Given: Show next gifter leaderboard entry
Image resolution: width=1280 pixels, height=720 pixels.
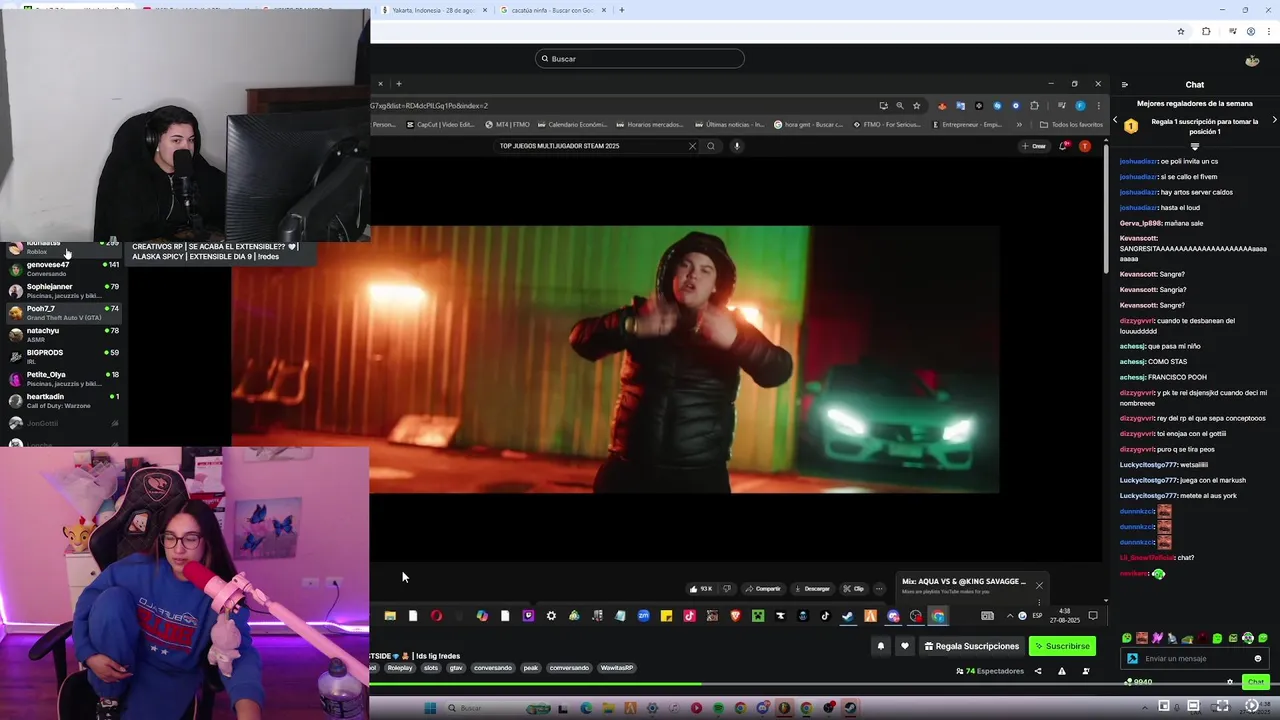Looking at the screenshot, I should (x=1274, y=120).
